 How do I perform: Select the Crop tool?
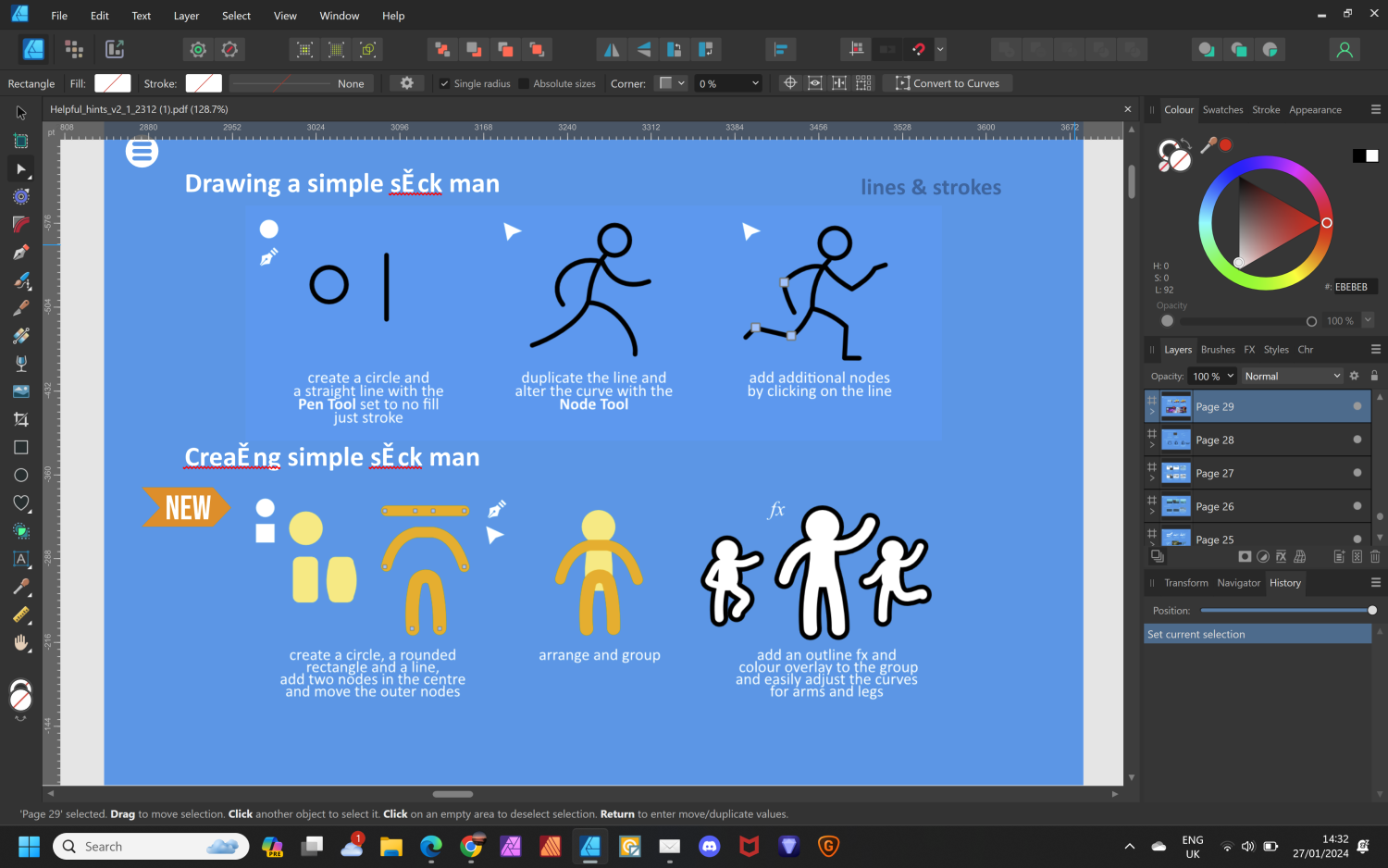[x=20, y=418]
